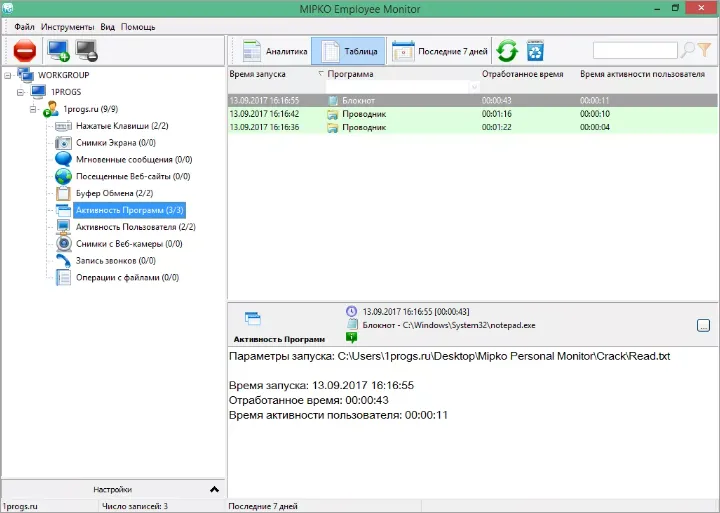This screenshot has height=513, width=720.
Task: Click the Посещенные Веб-сайты globe icon
Action: point(63,176)
